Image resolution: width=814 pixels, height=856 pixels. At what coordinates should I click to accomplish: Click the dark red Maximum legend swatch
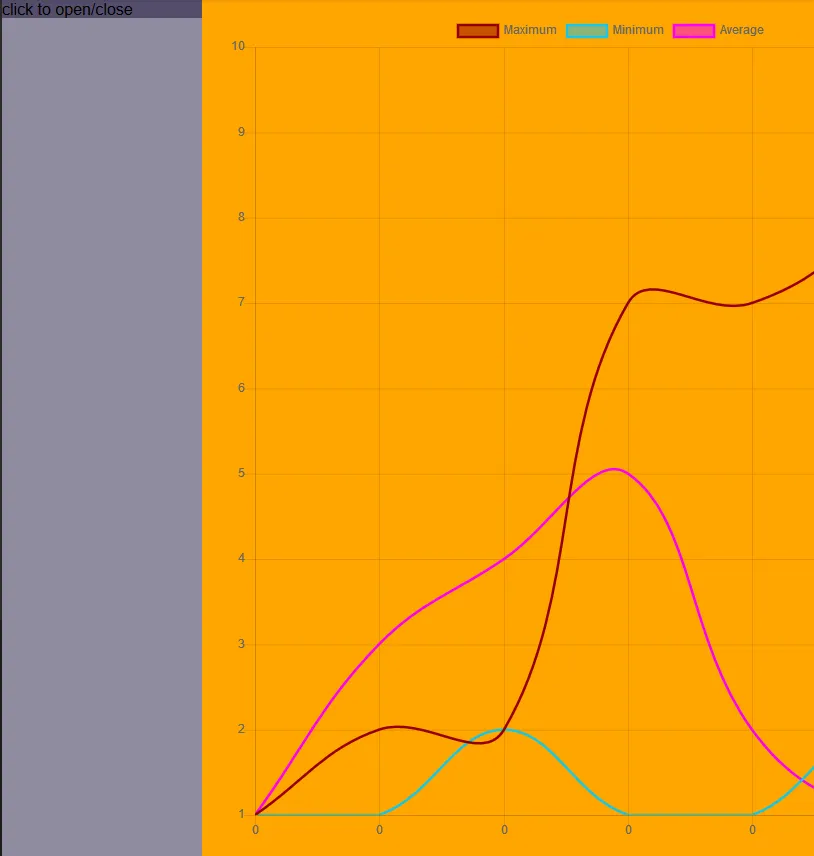[478, 31]
